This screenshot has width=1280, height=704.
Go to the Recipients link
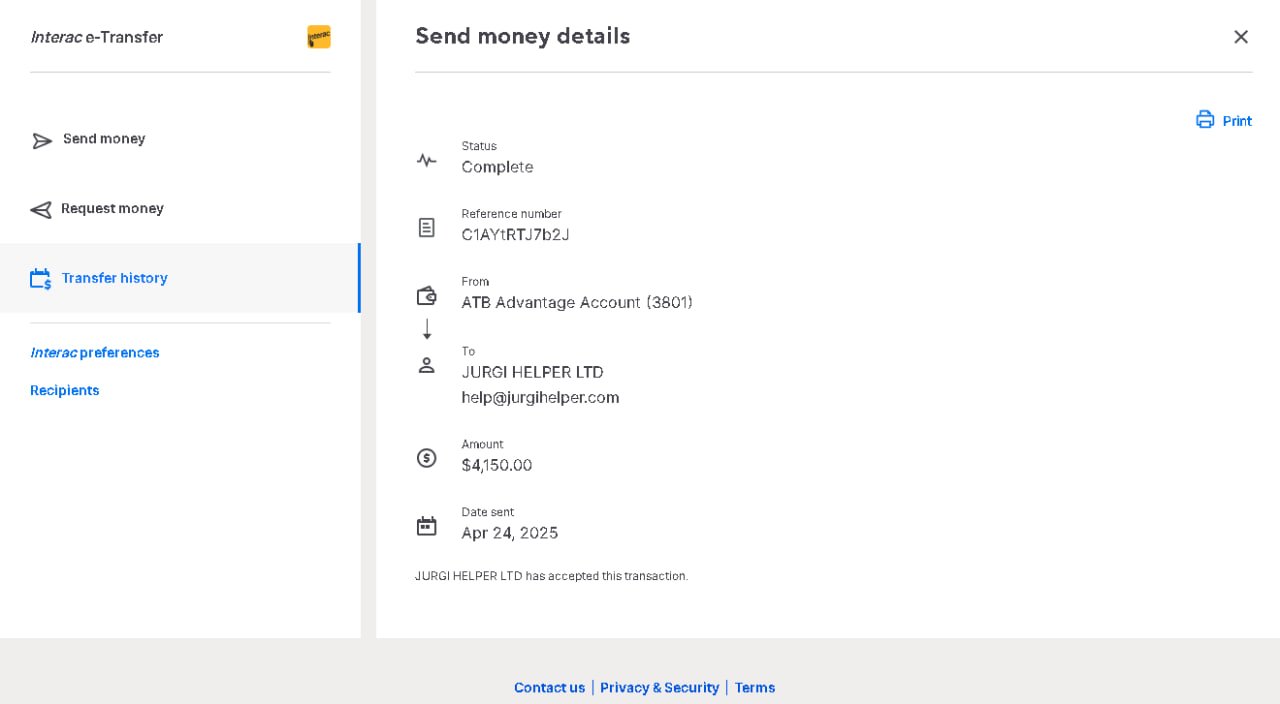pos(65,391)
